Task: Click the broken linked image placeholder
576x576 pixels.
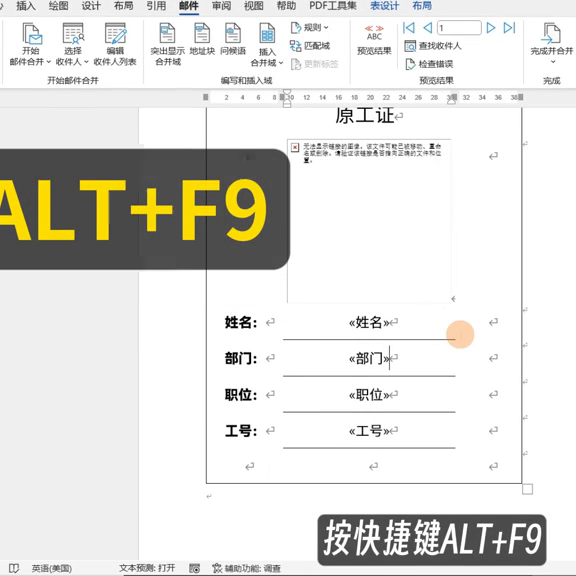Action: coord(369,221)
